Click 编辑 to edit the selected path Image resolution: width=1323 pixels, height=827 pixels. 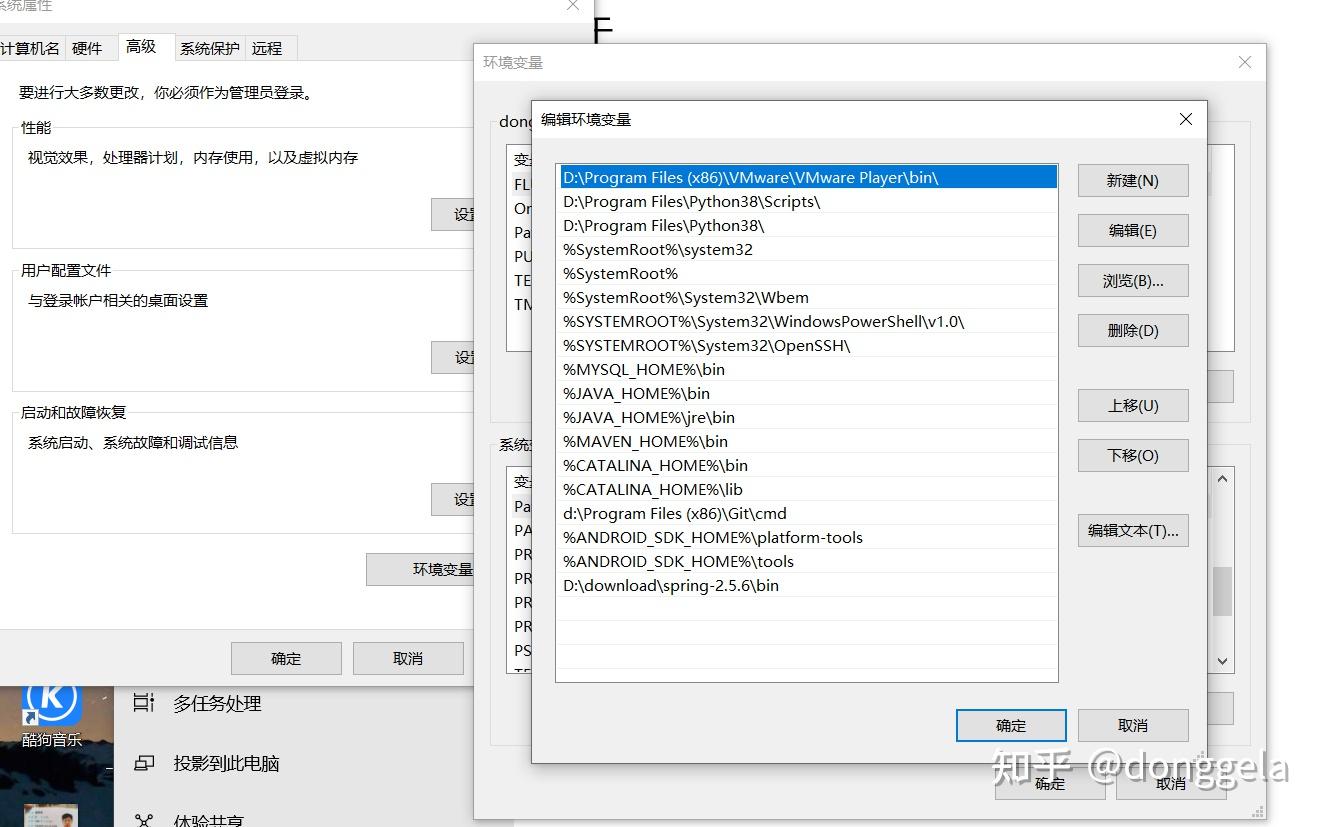(1132, 230)
